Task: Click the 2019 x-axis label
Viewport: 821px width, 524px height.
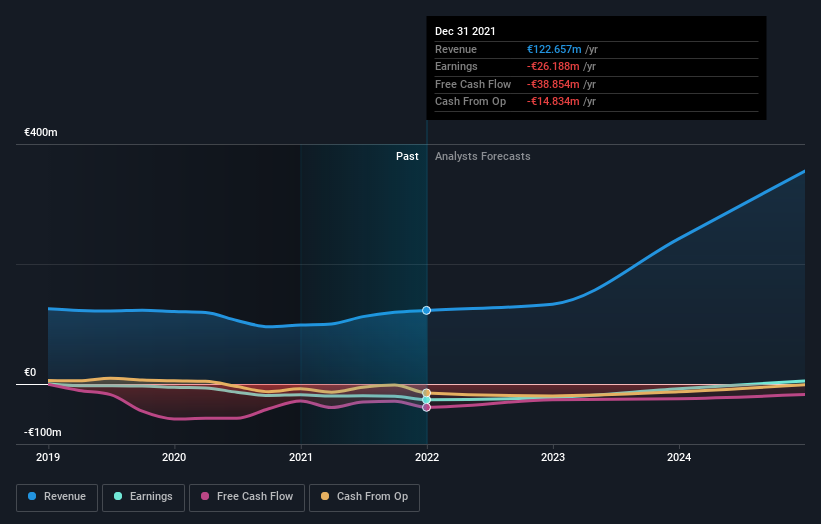Action: (x=48, y=458)
